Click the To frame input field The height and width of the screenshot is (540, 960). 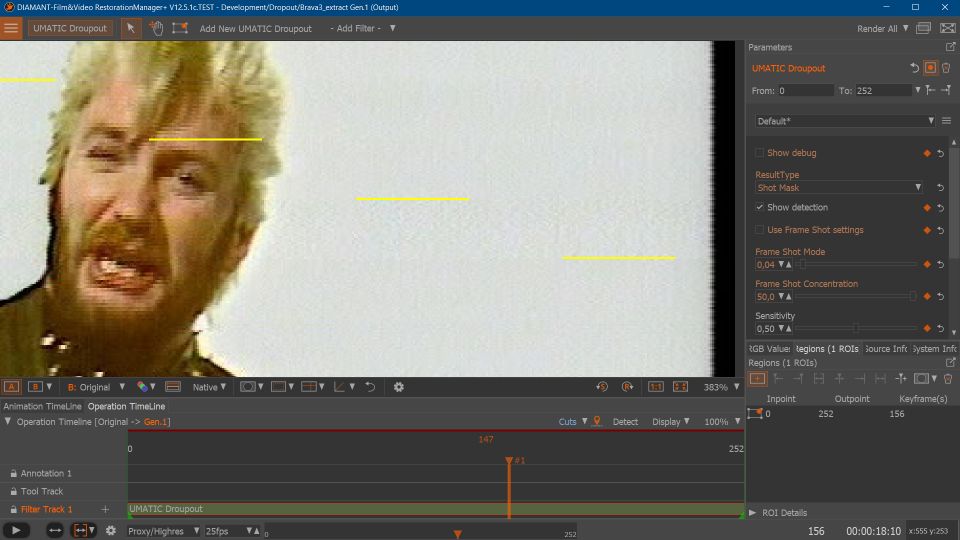(883, 91)
